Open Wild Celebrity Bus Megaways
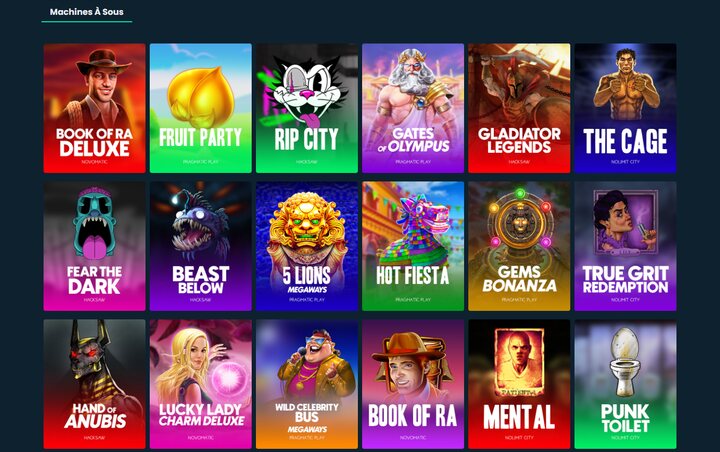The height and width of the screenshot is (452, 720). tap(307, 384)
